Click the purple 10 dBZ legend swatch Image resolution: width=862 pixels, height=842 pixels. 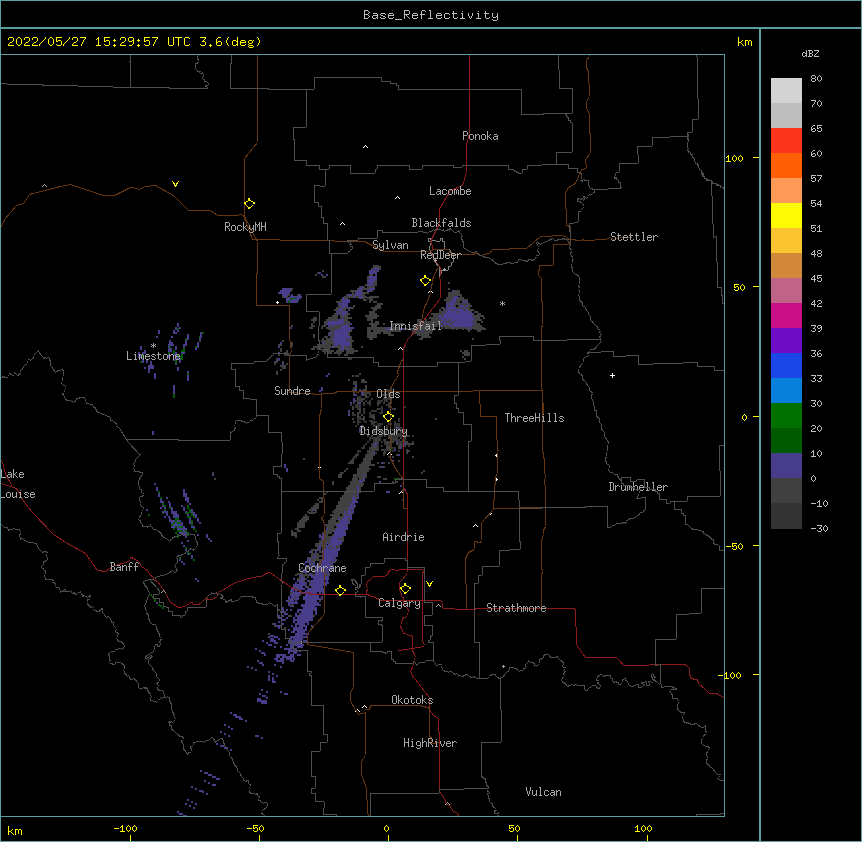pyautogui.click(x=786, y=466)
